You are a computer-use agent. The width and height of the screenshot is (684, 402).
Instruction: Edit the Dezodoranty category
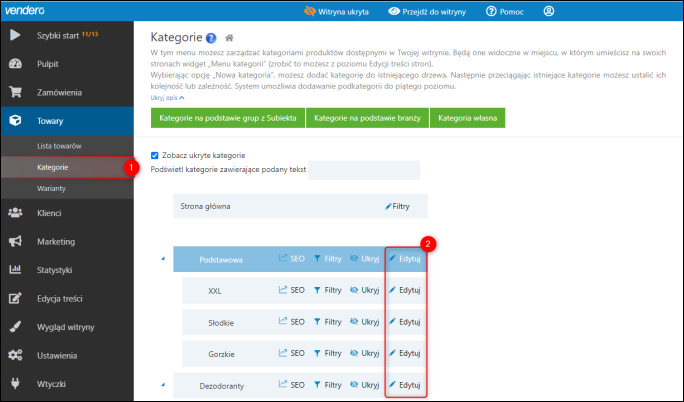tap(405, 385)
